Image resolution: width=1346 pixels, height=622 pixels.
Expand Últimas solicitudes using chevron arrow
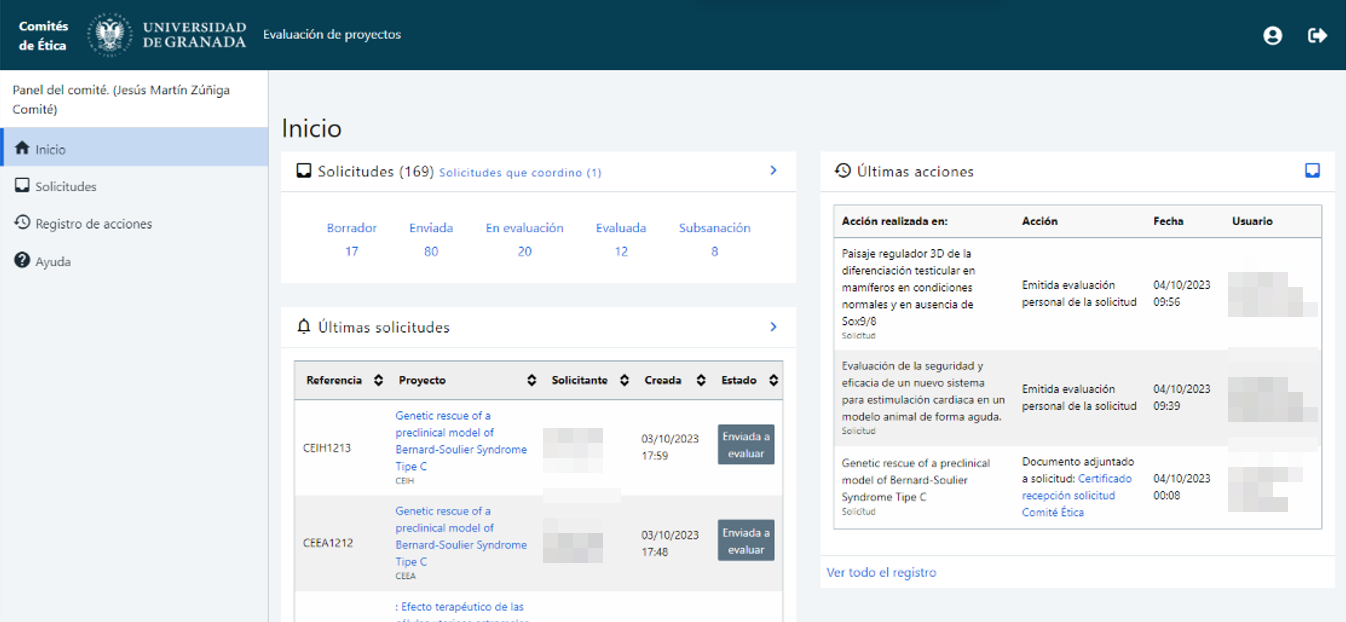(773, 327)
